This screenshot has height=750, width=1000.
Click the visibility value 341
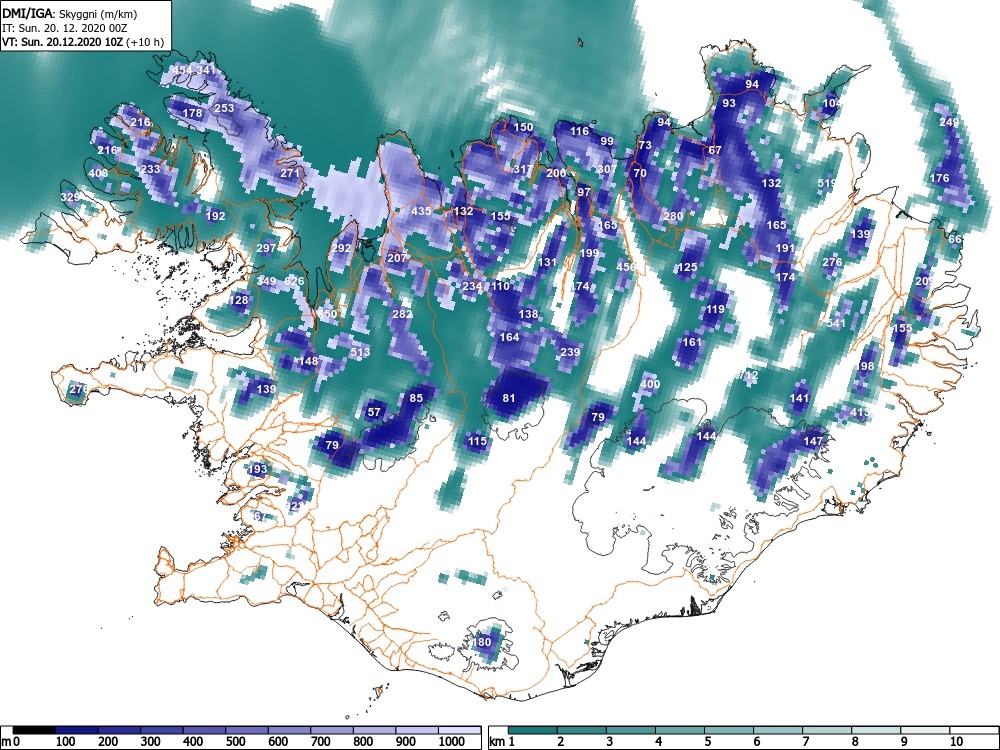pos(207,70)
